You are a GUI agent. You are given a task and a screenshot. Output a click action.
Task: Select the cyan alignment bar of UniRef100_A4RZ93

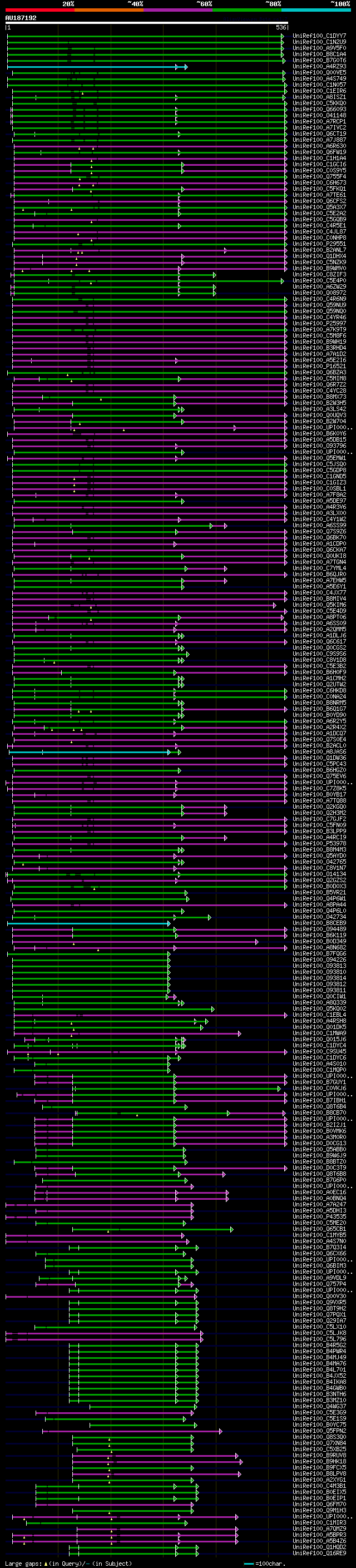pyautogui.click(x=96, y=67)
